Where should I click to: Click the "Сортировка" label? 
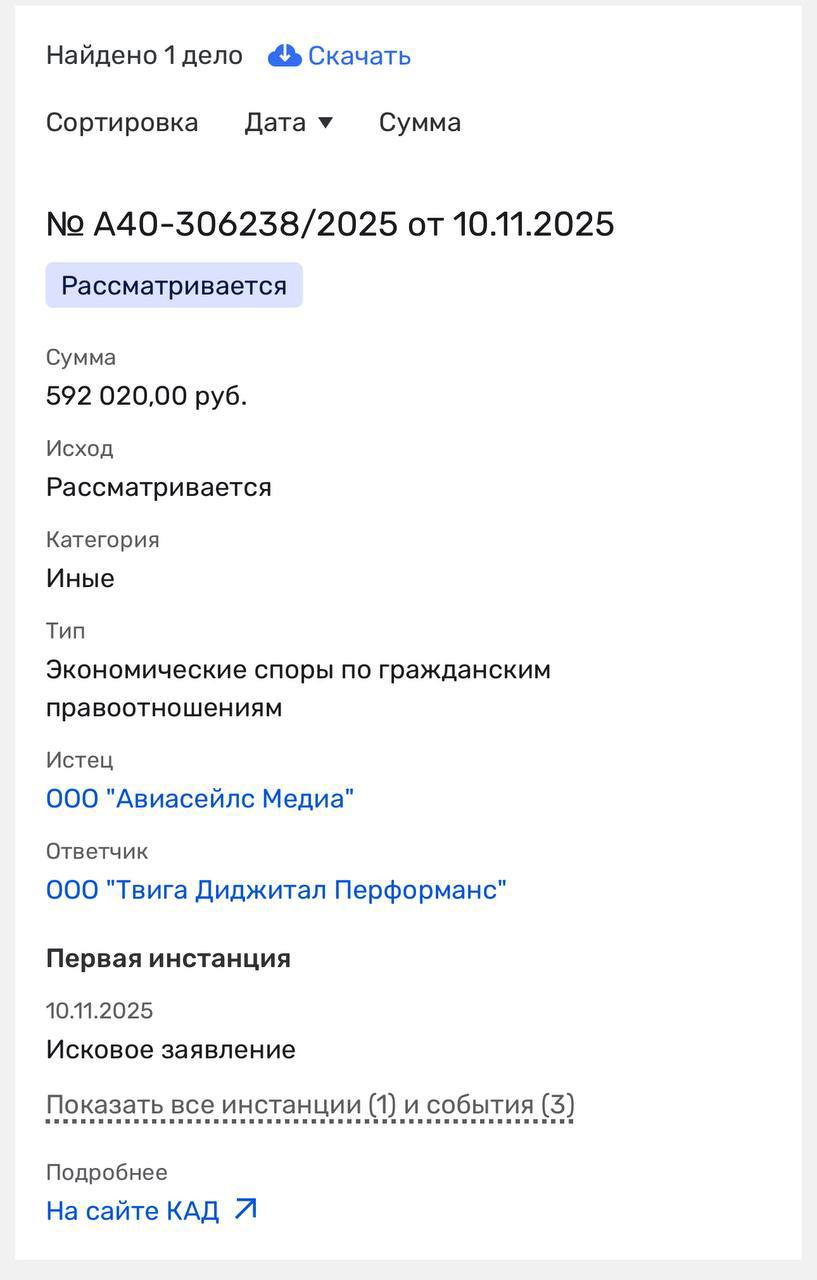click(x=122, y=123)
